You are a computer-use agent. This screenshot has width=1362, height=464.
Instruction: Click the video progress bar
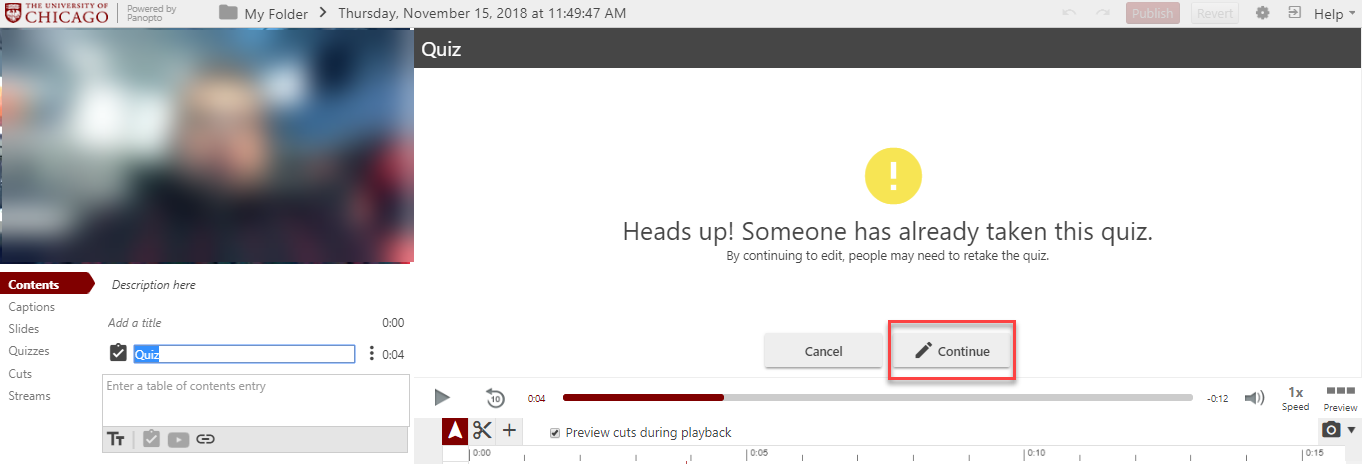(877, 398)
